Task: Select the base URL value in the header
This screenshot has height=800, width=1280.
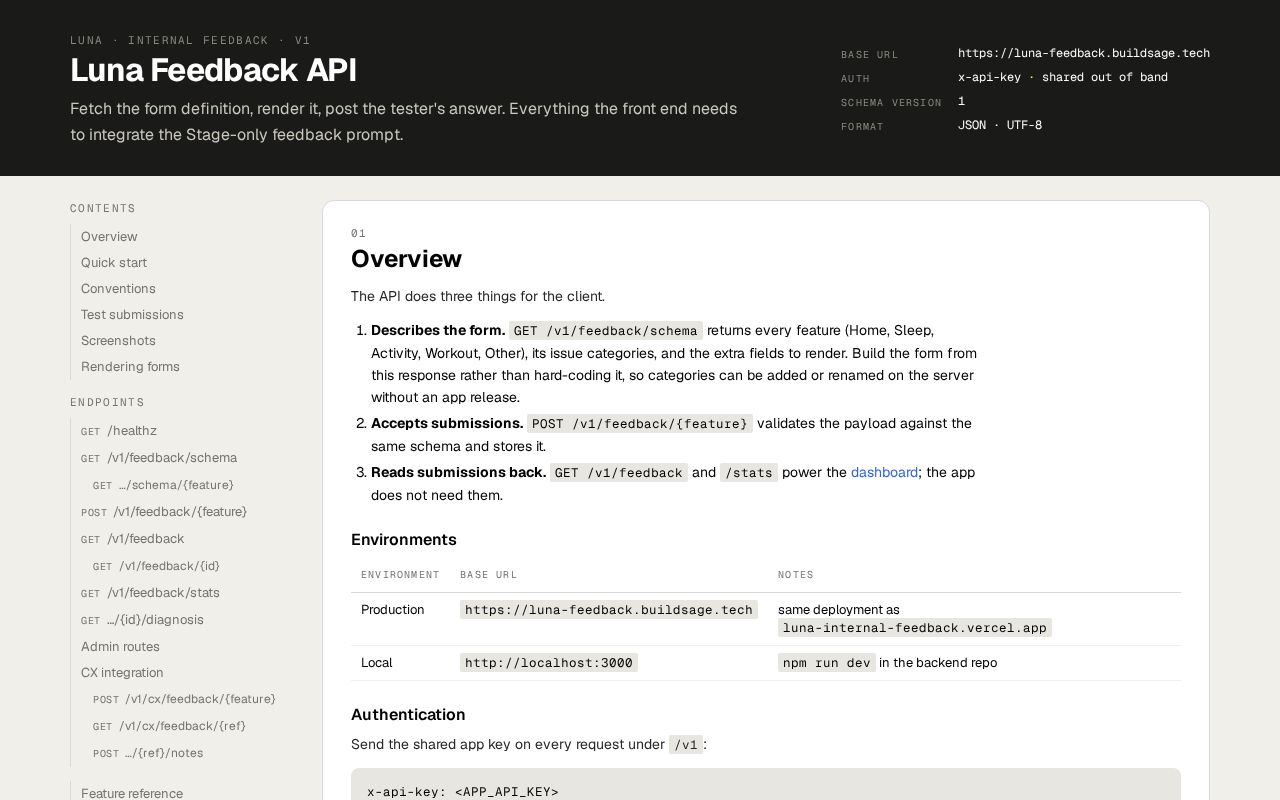Action: pyautogui.click(x=1084, y=53)
